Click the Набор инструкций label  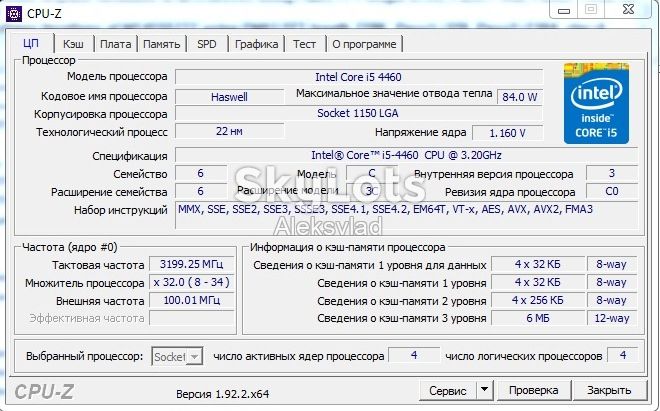(121, 210)
